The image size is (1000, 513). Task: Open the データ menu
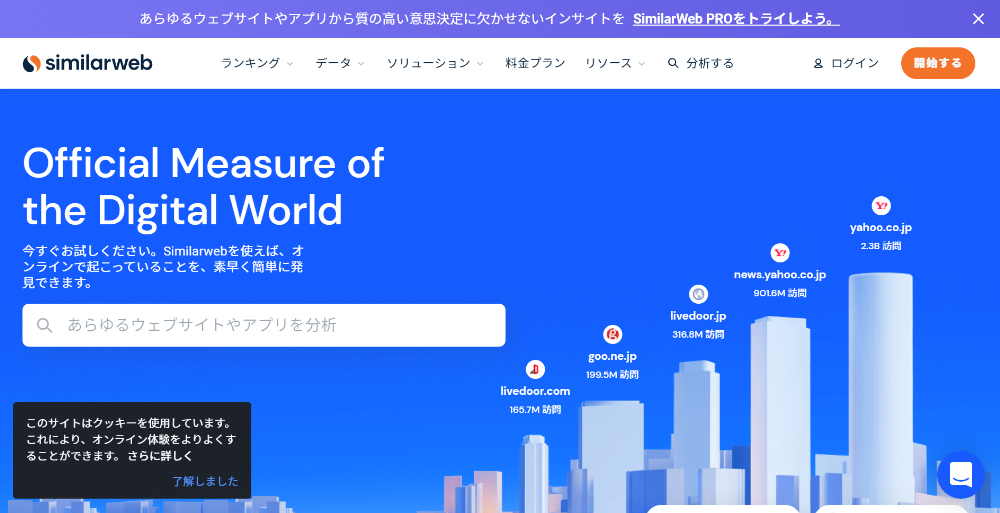[x=334, y=63]
